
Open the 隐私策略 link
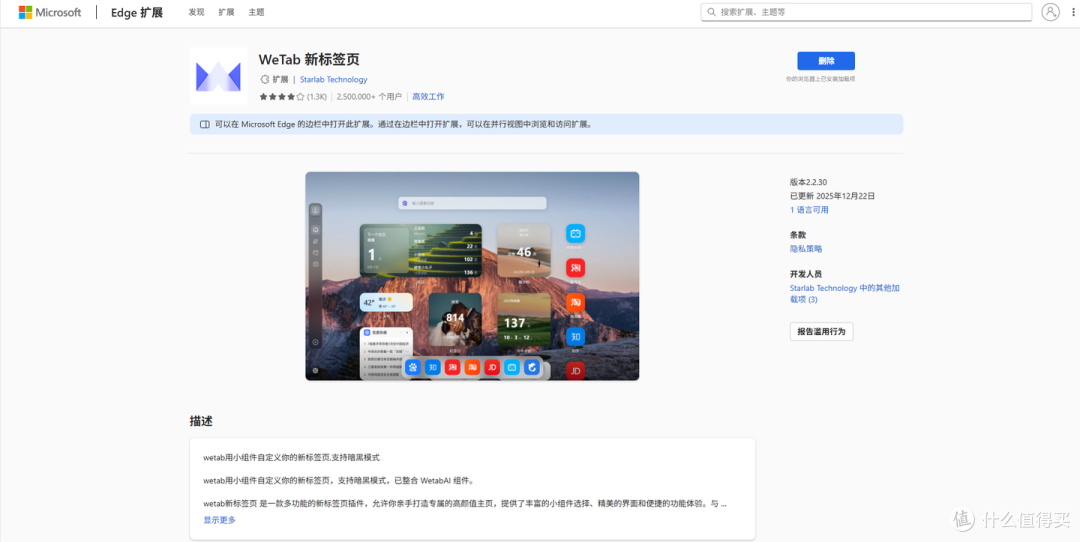806,249
